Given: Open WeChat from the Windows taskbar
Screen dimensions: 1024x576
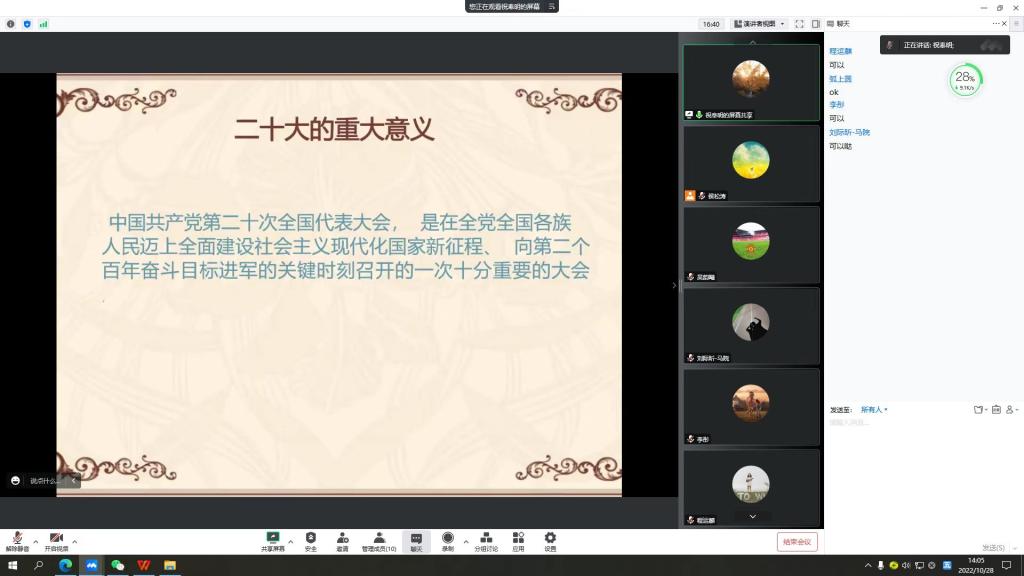Looking at the screenshot, I should [x=117, y=566].
